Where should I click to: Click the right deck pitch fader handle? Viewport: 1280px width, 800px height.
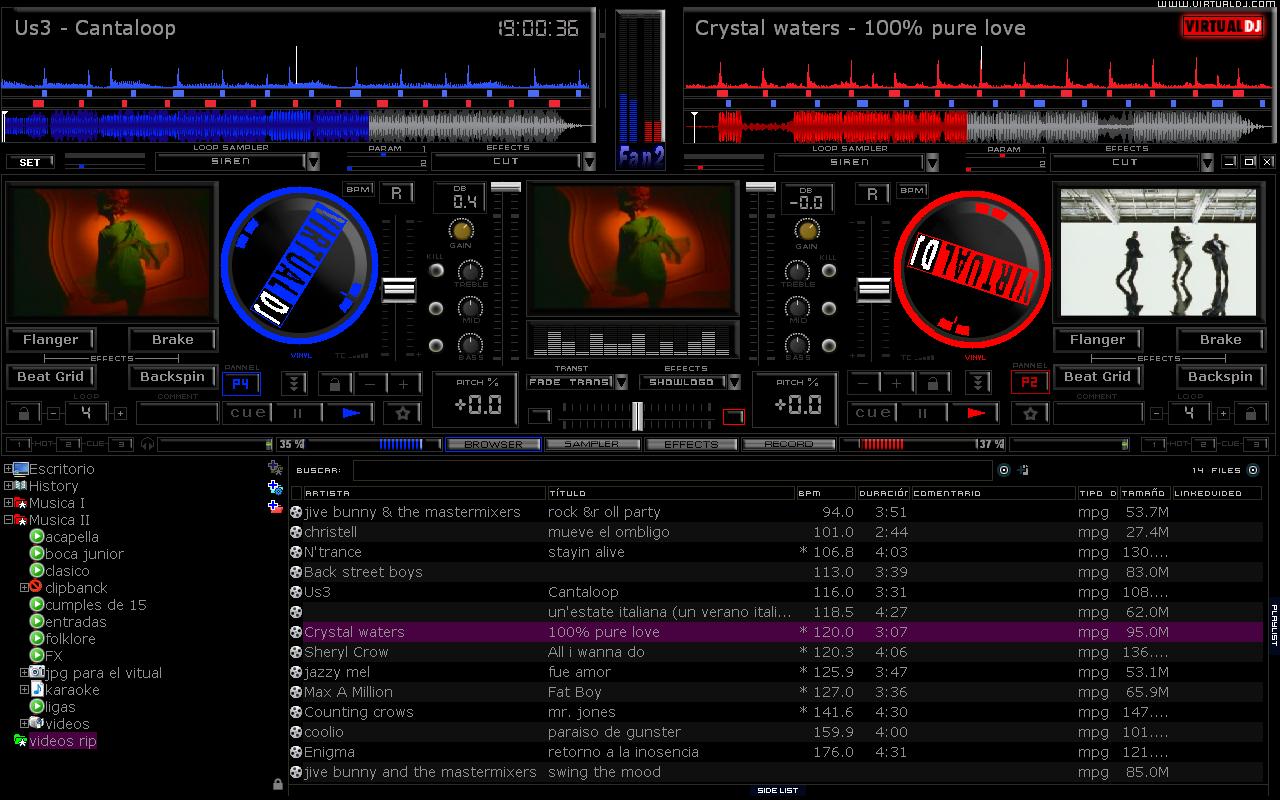(873, 289)
